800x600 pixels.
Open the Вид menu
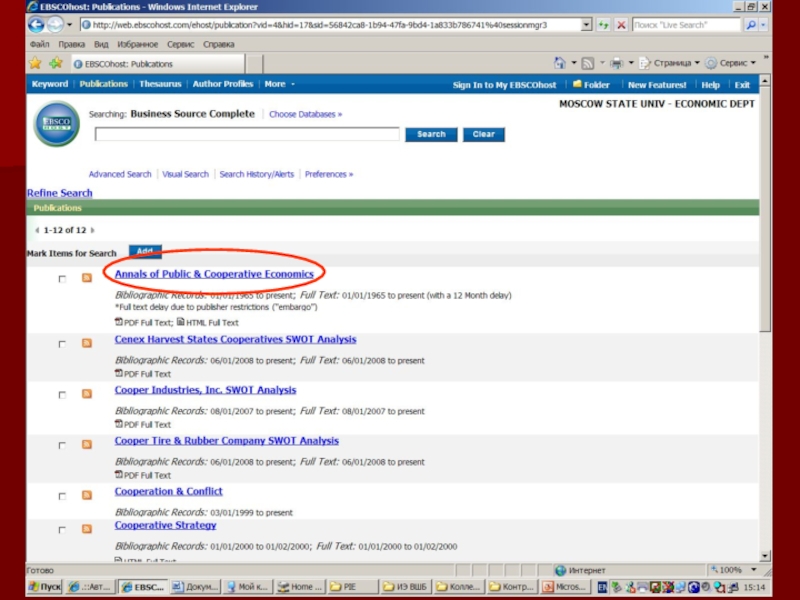(101, 44)
